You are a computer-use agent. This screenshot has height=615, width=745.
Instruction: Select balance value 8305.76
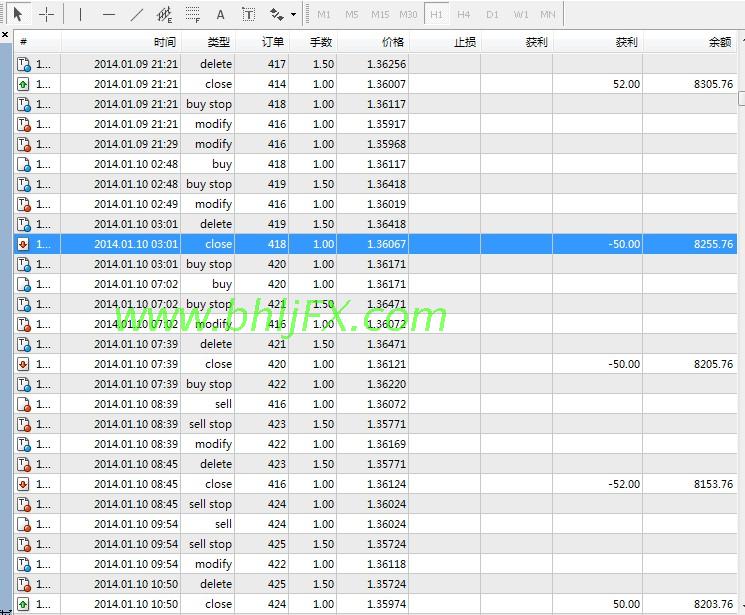pyautogui.click(x=713, y=84)
